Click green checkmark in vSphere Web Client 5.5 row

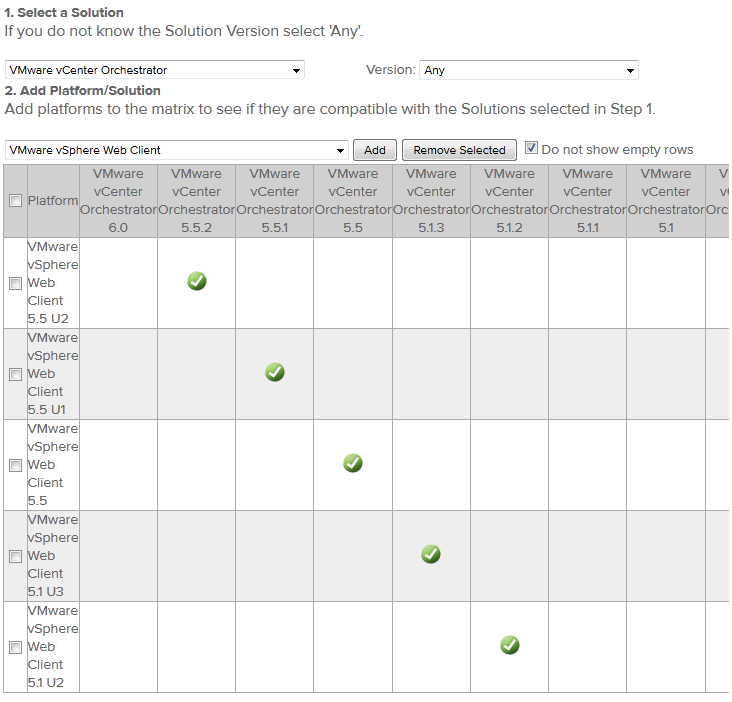click(353, 463)
